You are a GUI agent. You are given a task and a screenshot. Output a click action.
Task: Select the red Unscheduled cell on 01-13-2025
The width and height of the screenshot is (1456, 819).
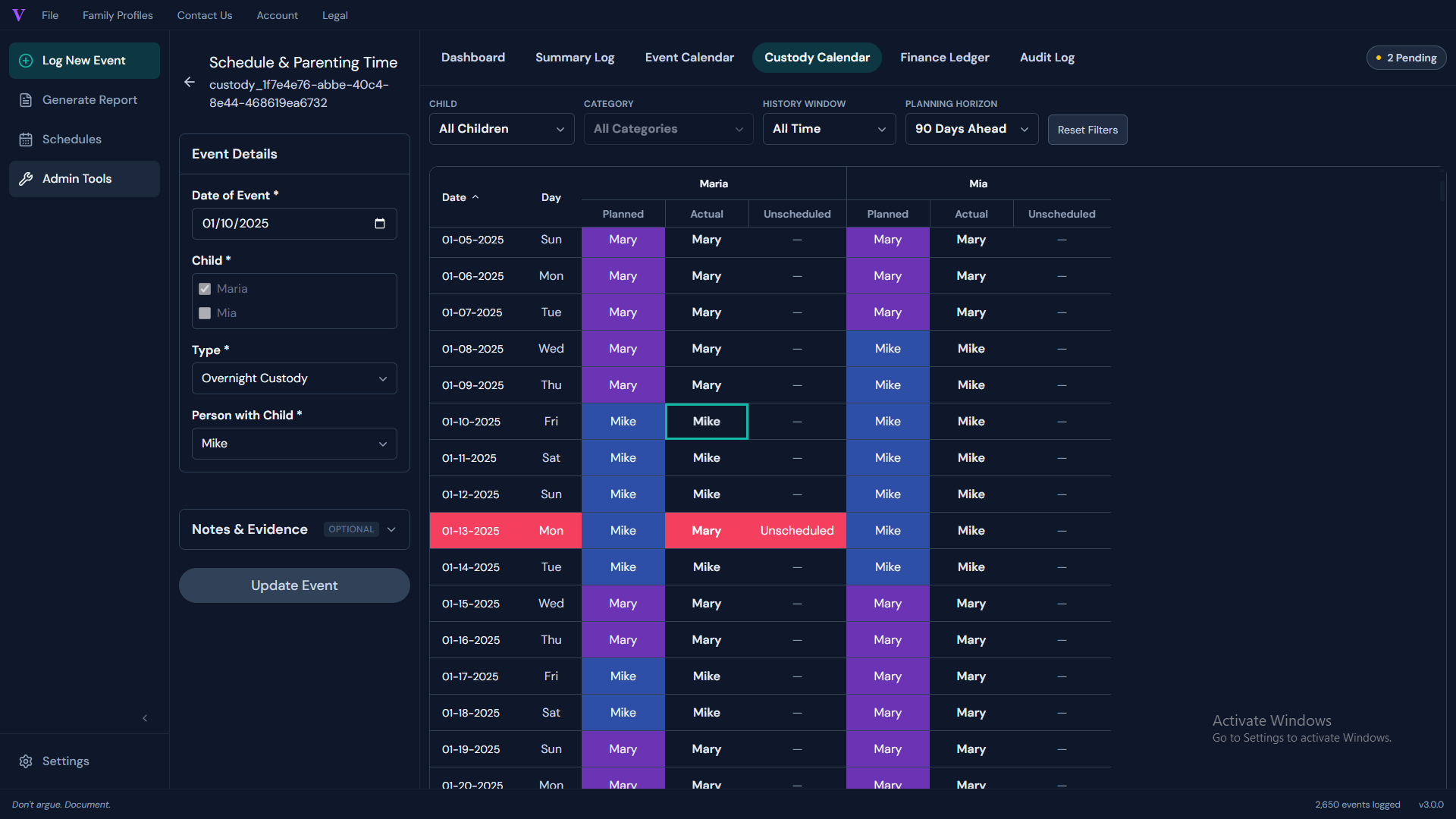pyautogui.click(x=797, y=531)
